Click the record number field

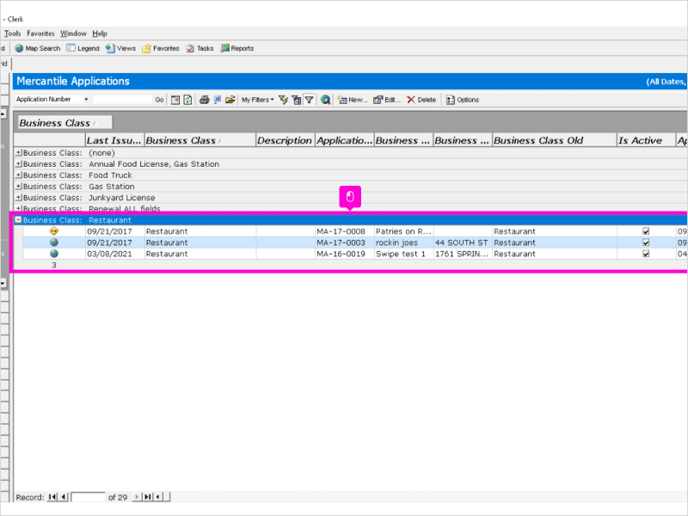point(88,497)
